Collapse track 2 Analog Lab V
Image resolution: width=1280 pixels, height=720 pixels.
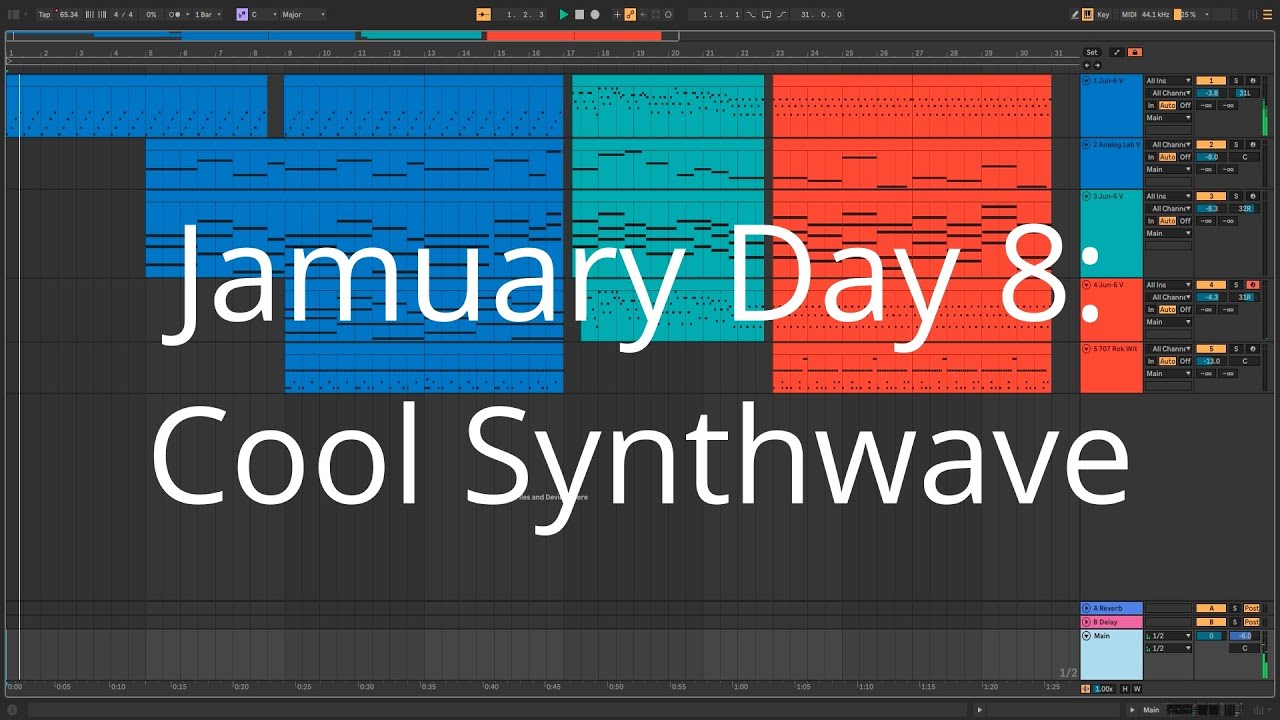click(1087, 145)
